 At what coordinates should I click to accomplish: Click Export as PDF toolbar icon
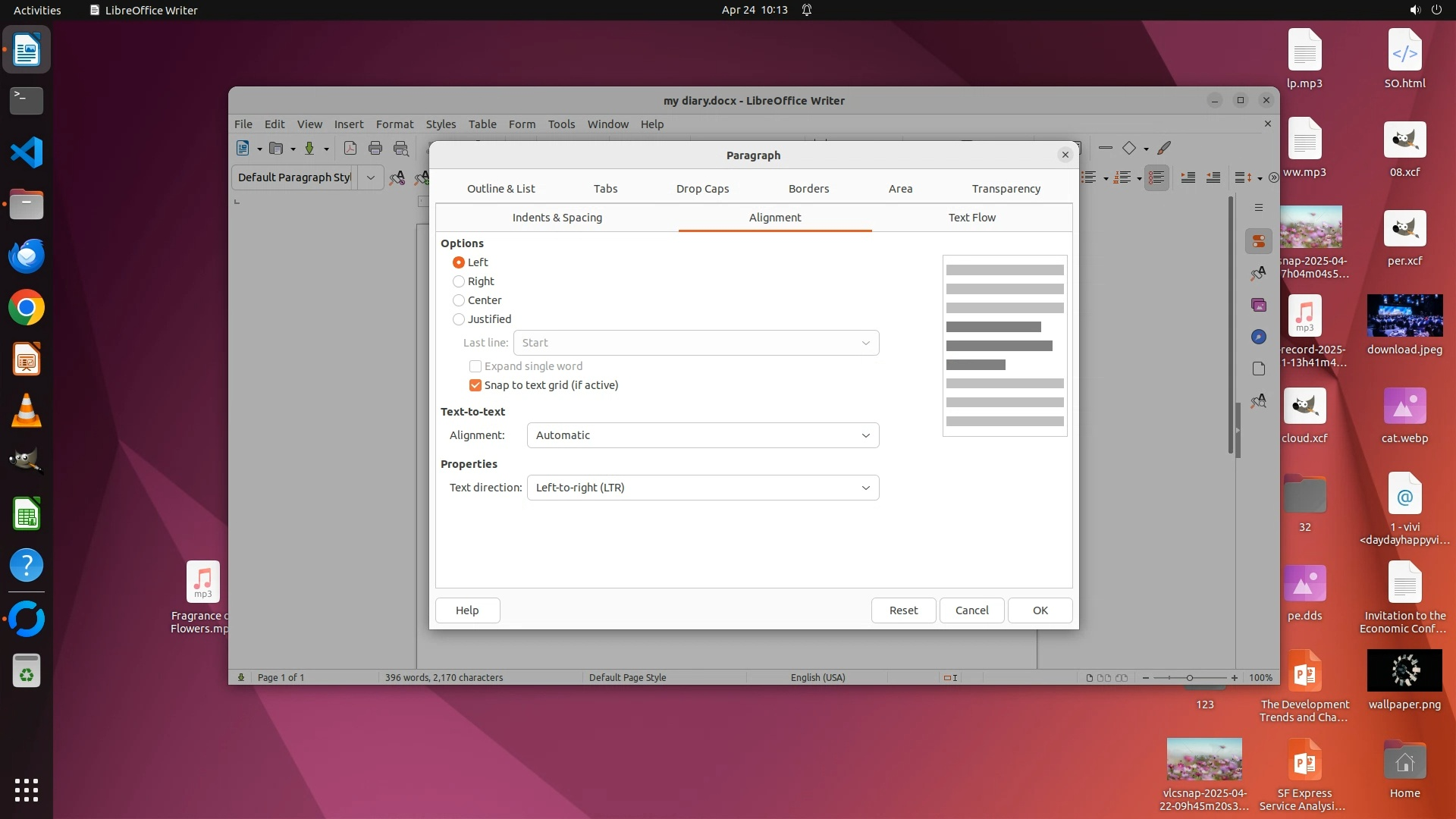350,149
